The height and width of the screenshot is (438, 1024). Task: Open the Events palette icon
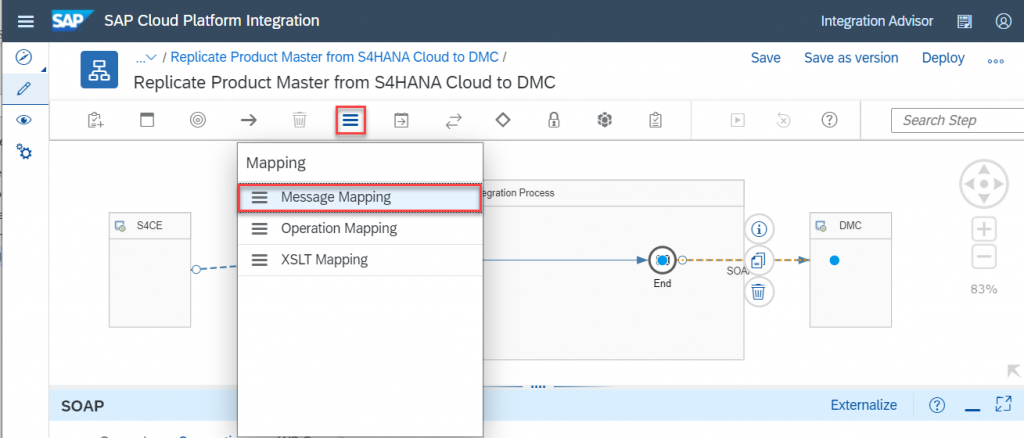coord(198,120)
